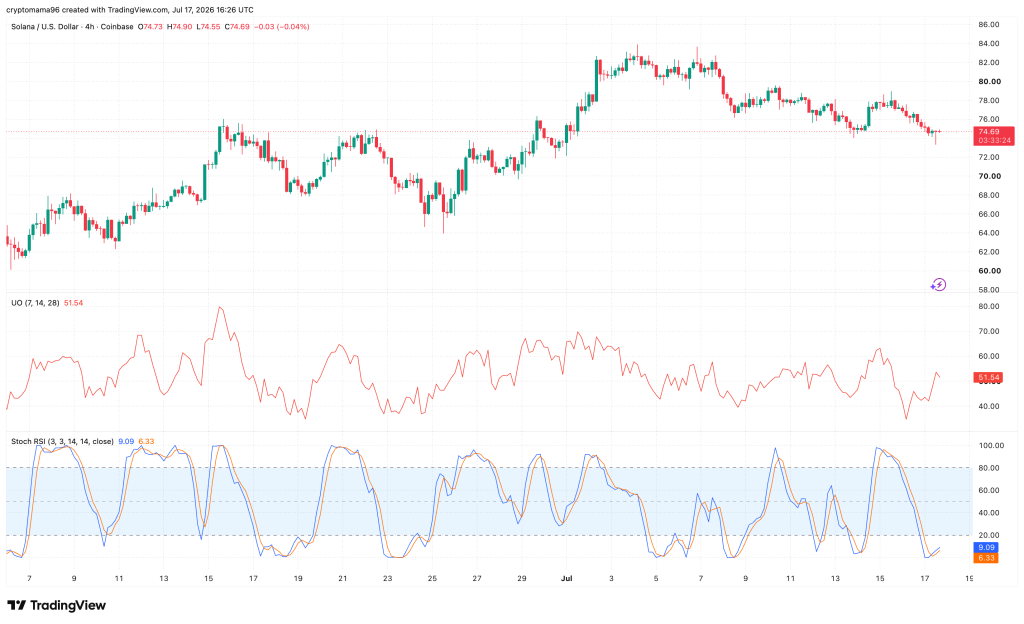Click the Jul month marker on time axis

(566, 578)
